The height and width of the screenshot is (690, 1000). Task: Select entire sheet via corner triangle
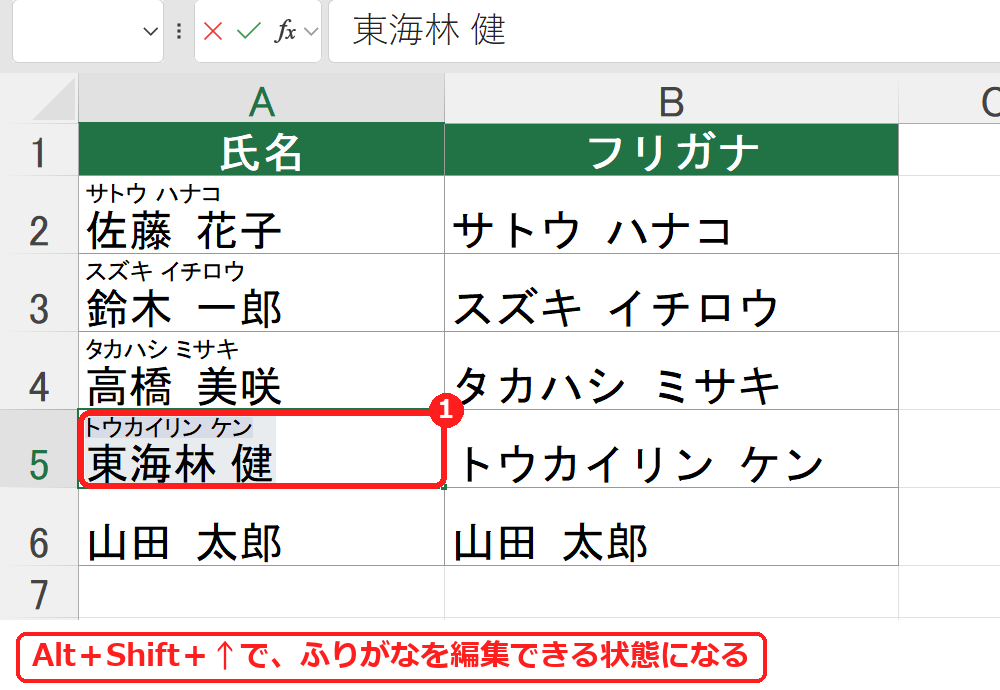click(x=55, y=99)
